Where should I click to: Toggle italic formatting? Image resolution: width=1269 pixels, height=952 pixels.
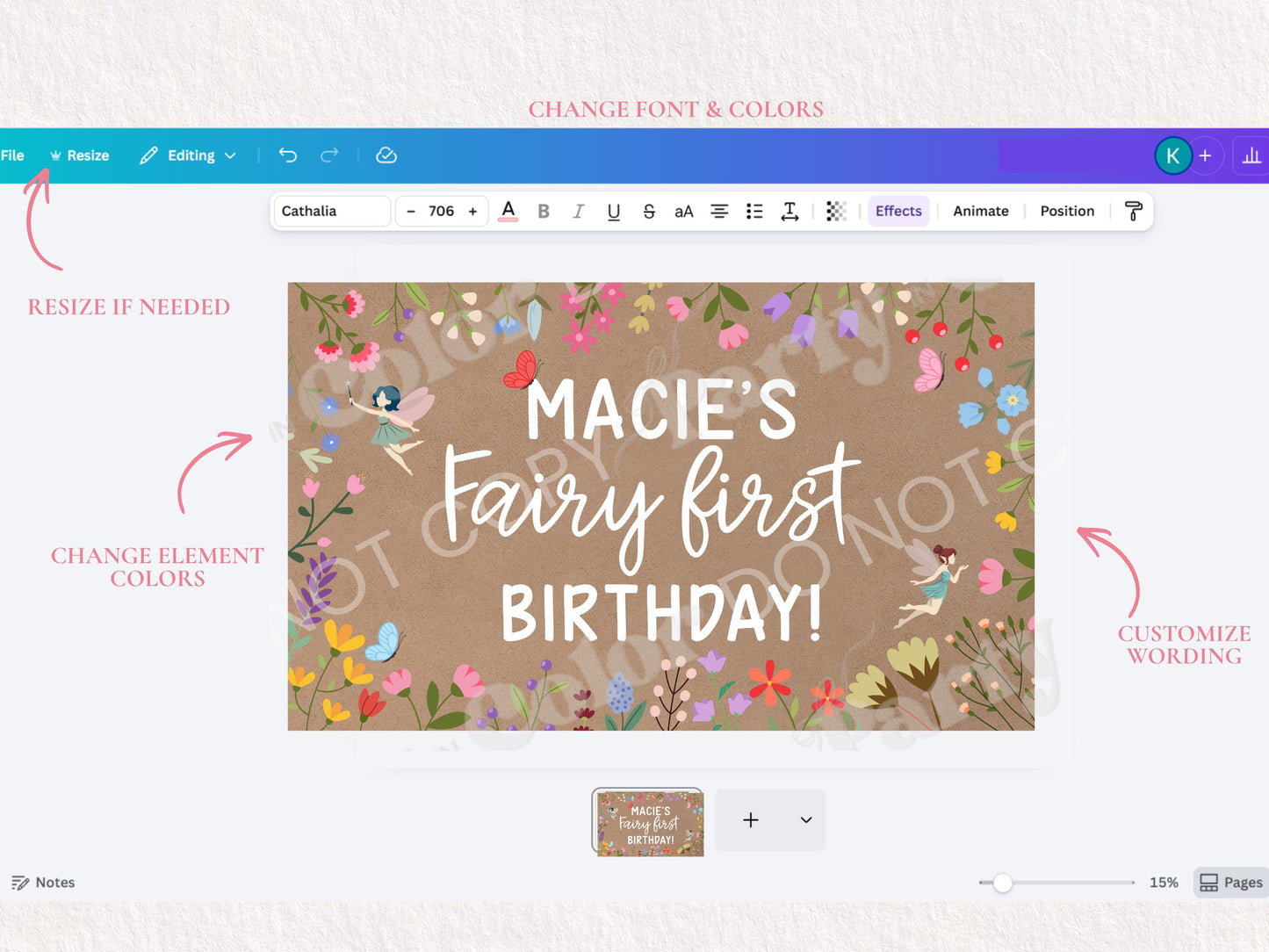pyautogui.click(x=578, y=211)
